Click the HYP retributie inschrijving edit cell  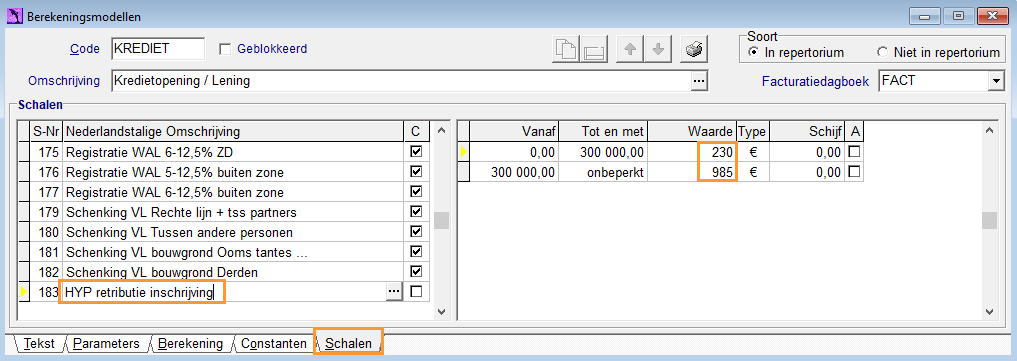[224, 292]
